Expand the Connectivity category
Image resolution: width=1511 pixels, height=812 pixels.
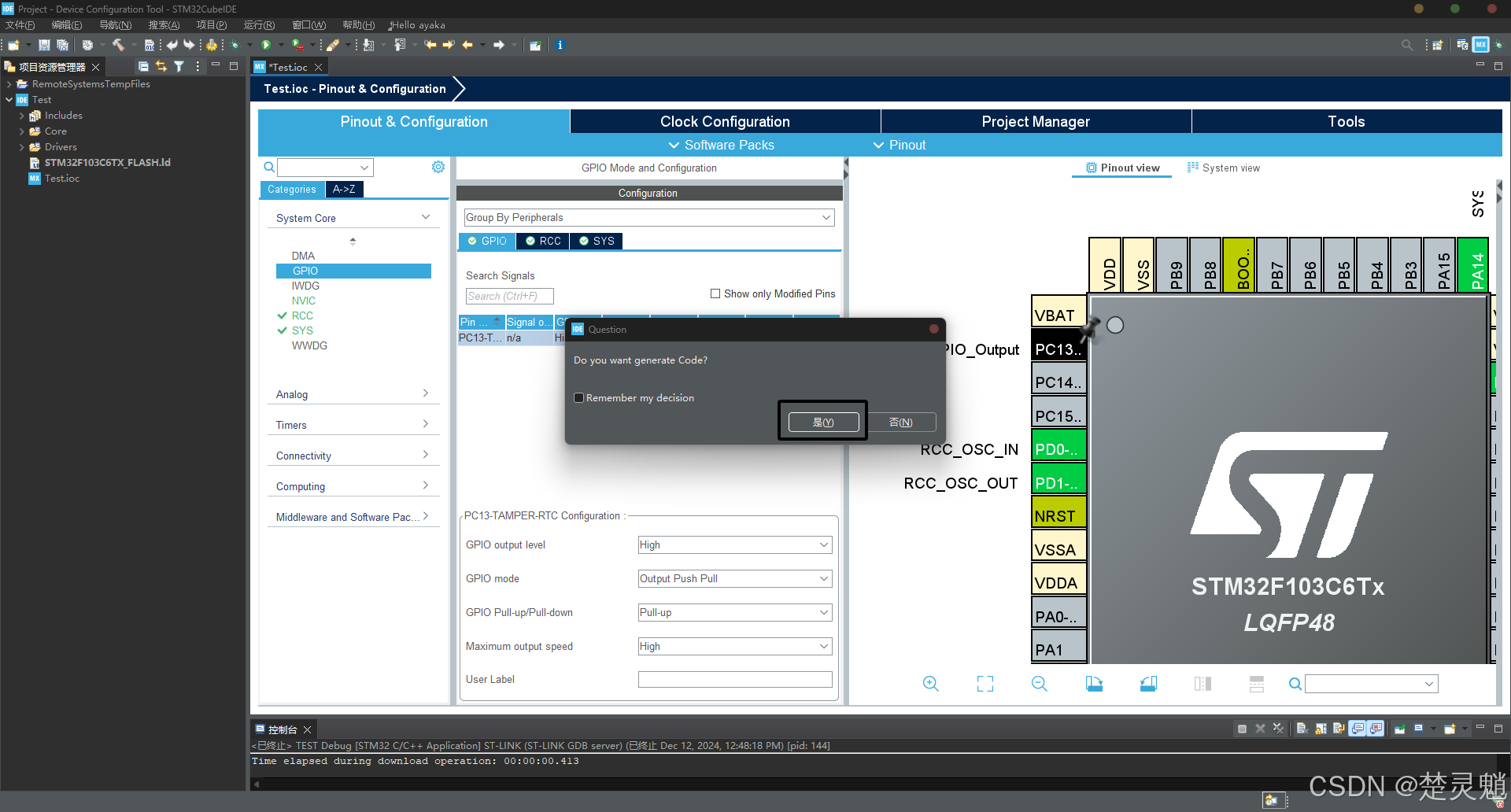click(353, 456)
